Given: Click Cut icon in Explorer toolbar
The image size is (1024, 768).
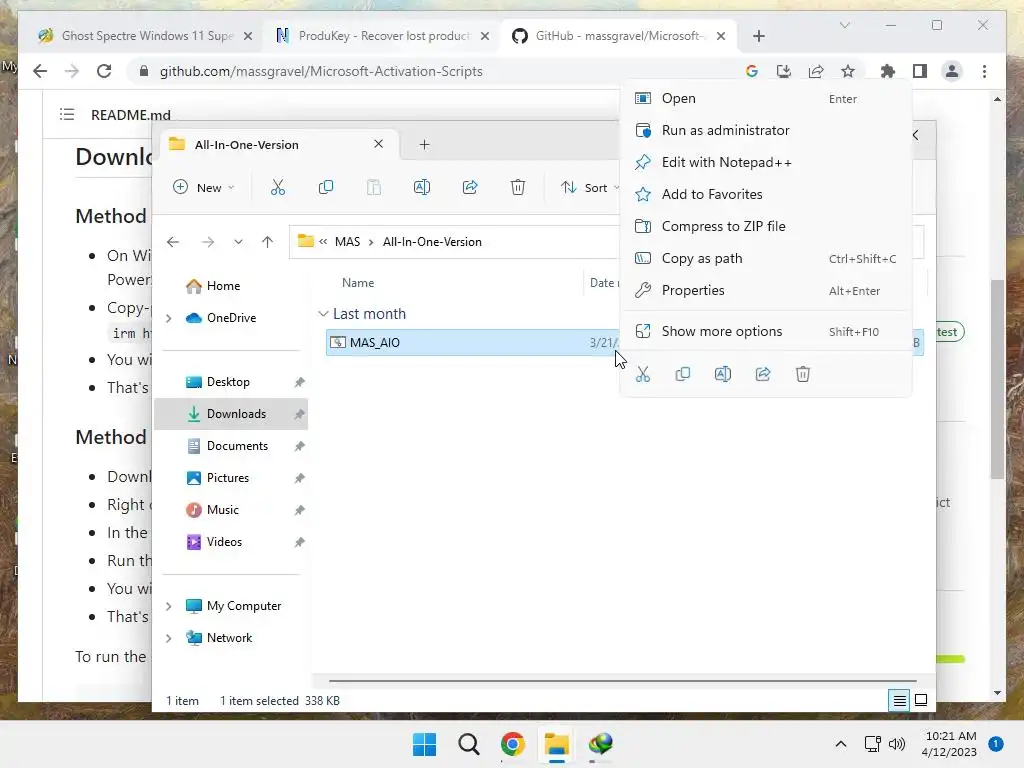Looking at the screenshot, I should coord(278,187).
